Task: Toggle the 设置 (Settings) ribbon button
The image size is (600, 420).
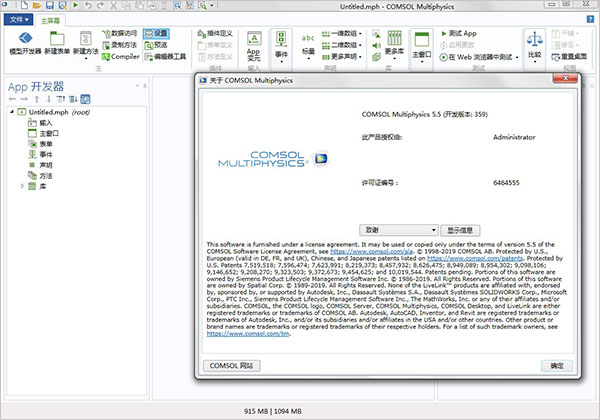Action: point(156,33)
